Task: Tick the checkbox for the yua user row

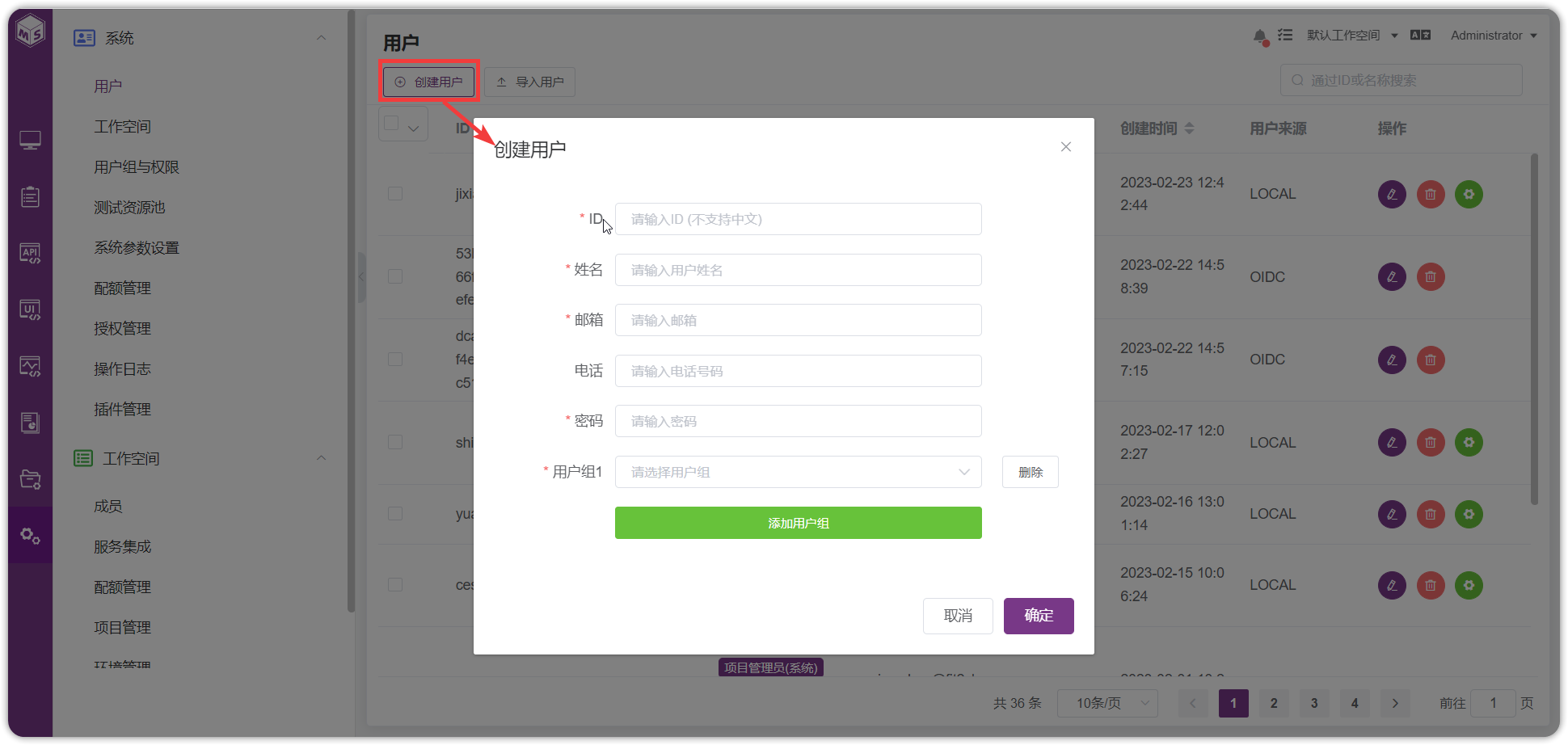Action: point(395,514)
